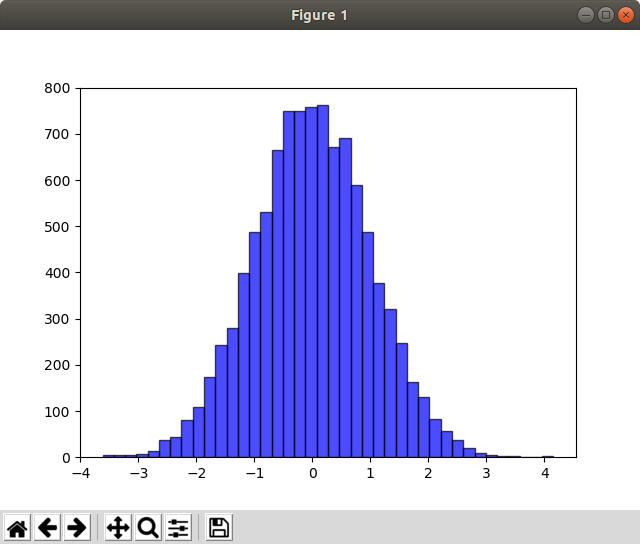Viewport: 640px width, 544px height.
Task: Maximize the Figure 1 window
Action: (x=606, y=15)
